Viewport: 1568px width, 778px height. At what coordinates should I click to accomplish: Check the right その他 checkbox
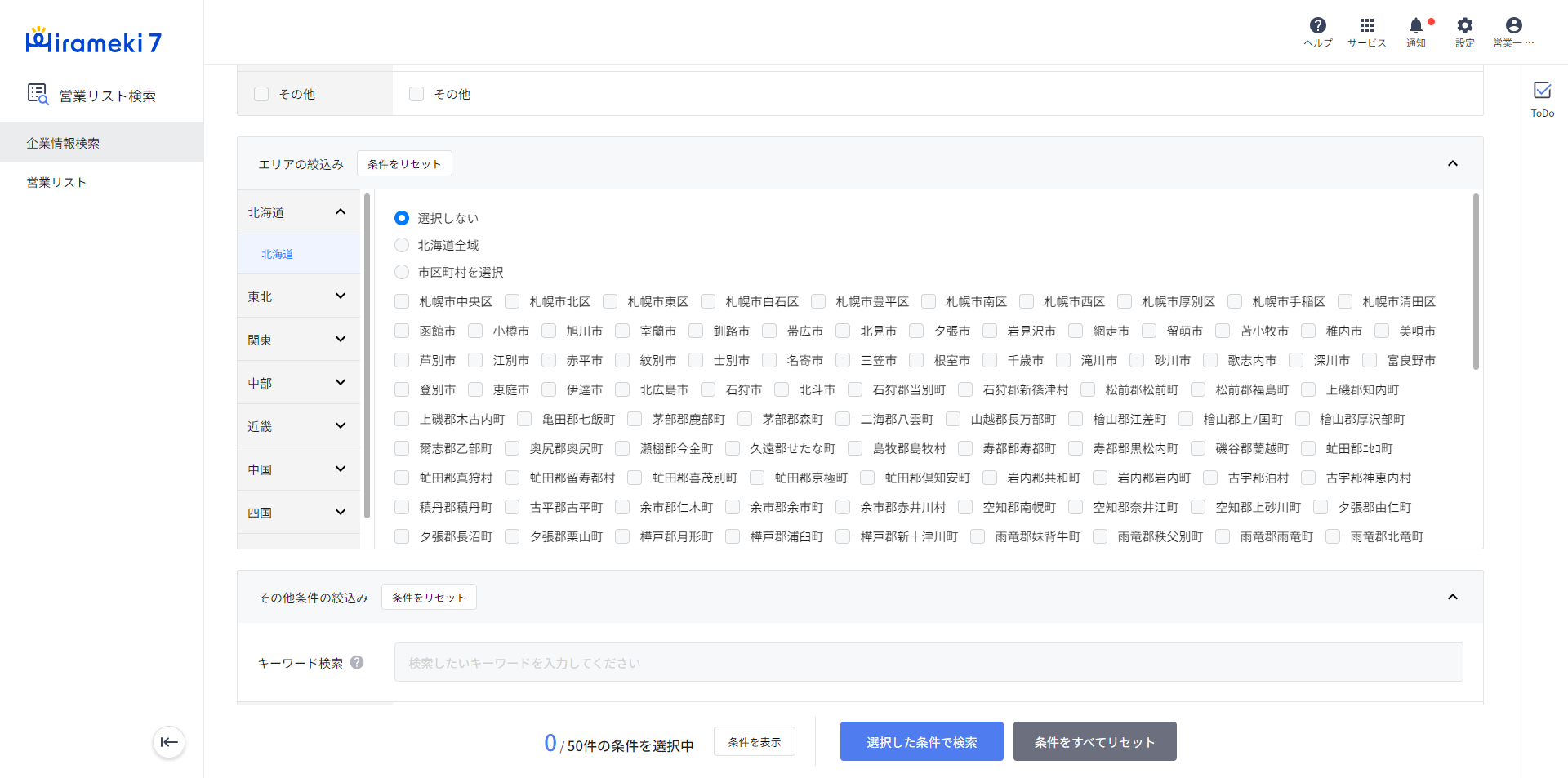coord(416,94)
